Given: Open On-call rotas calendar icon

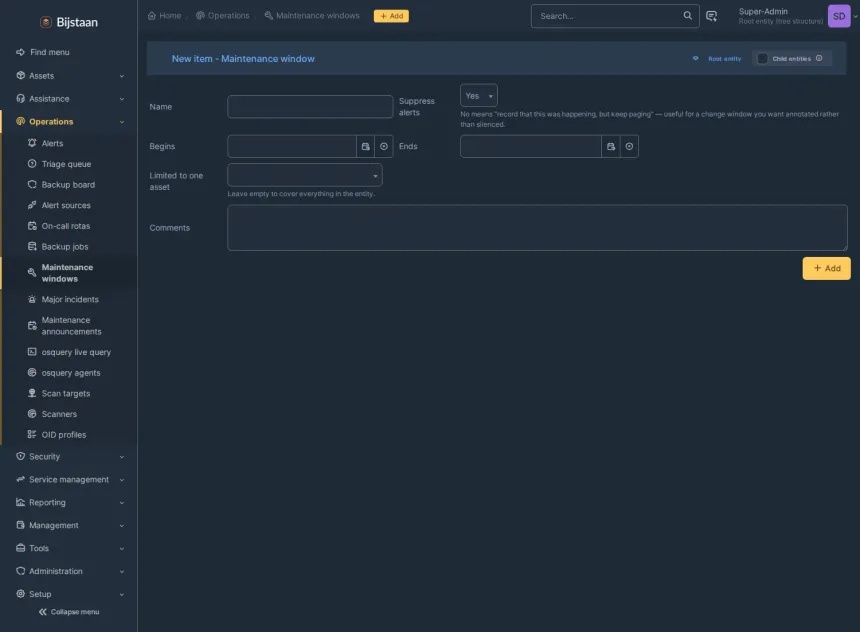Looking at the screenshot, I should [x=32, y=225].
